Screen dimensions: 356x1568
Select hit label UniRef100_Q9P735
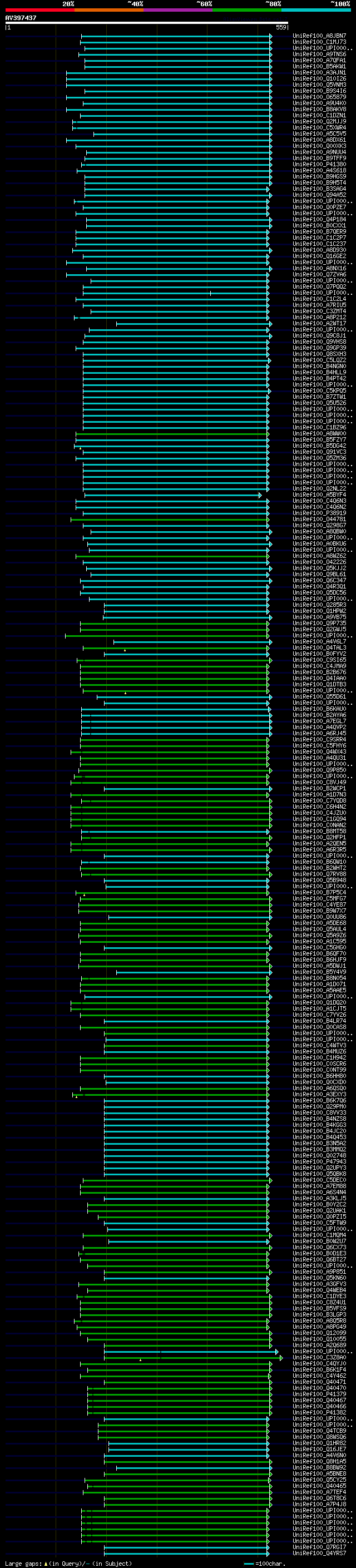tap(319, 623)
